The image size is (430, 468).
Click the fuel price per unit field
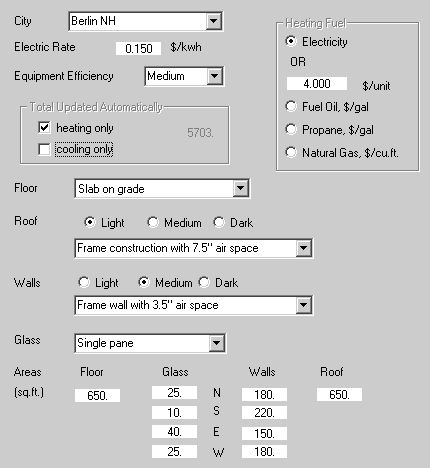(317, 84)
